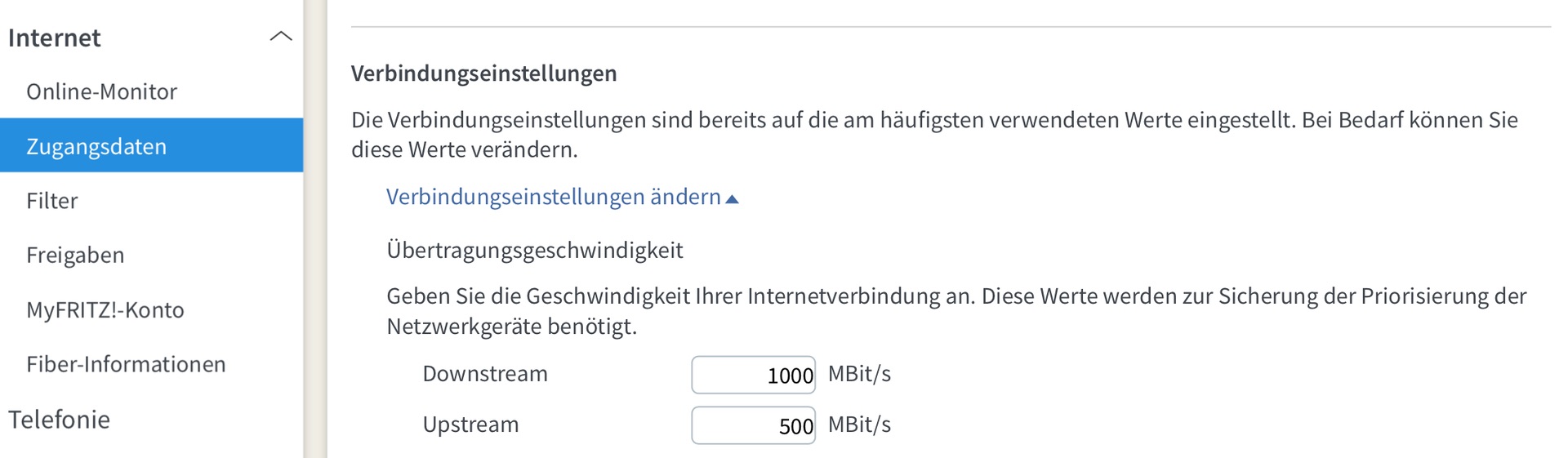The image size is (1568, 458).
Task: Click the Übertragungsgeschwindigkeit subheading
Action: [534, 250]
